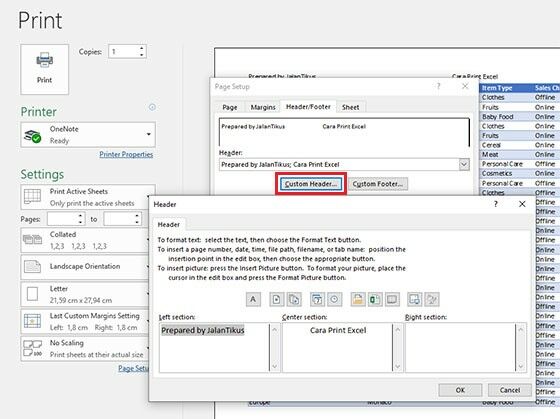The width and height of the screenshot is (560, 419).
Task: Open the No Scaling dropdown
Action: tap(149, 348)
